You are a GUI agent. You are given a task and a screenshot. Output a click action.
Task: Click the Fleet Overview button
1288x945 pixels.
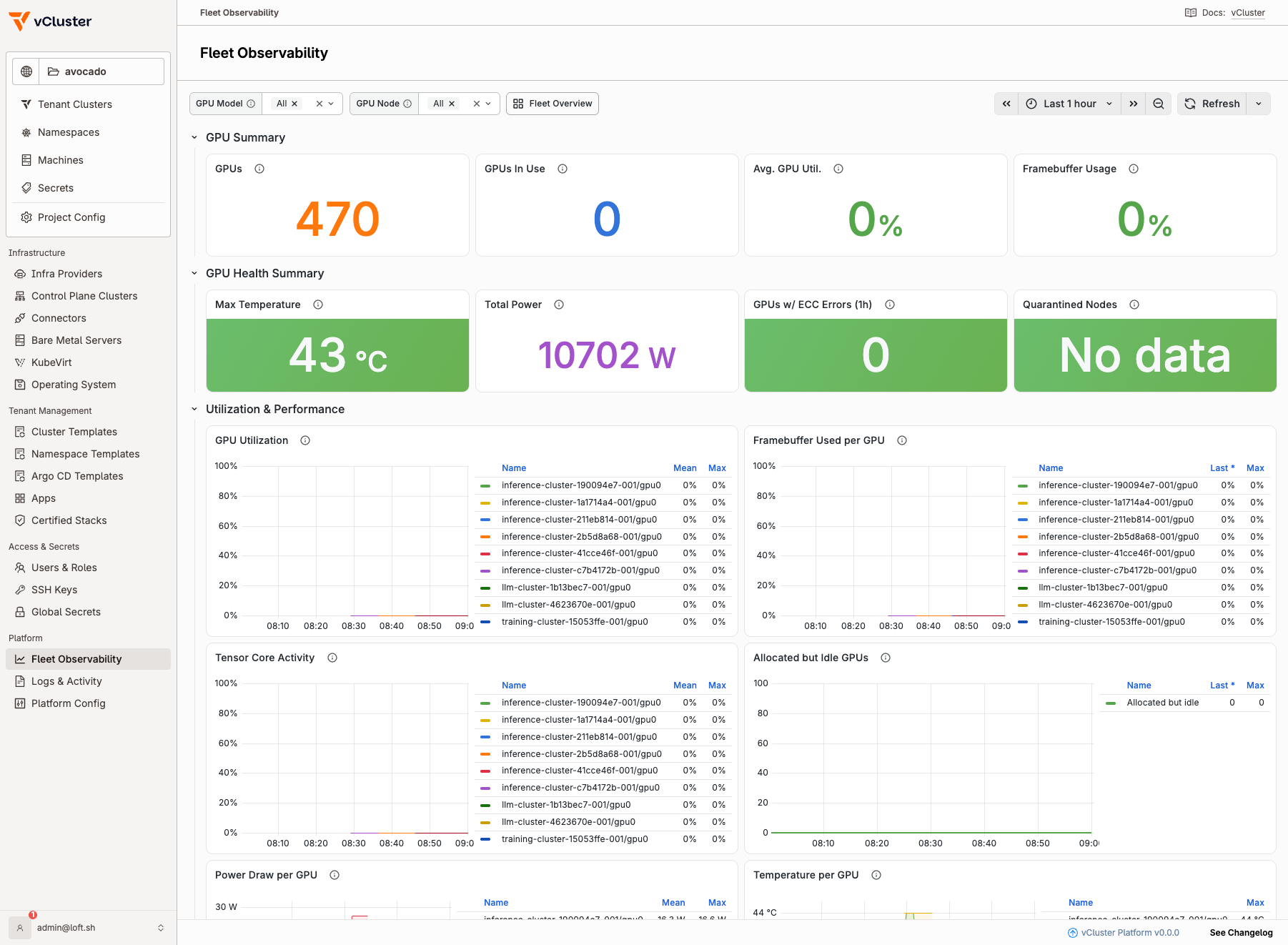click(x=553, y=104)
